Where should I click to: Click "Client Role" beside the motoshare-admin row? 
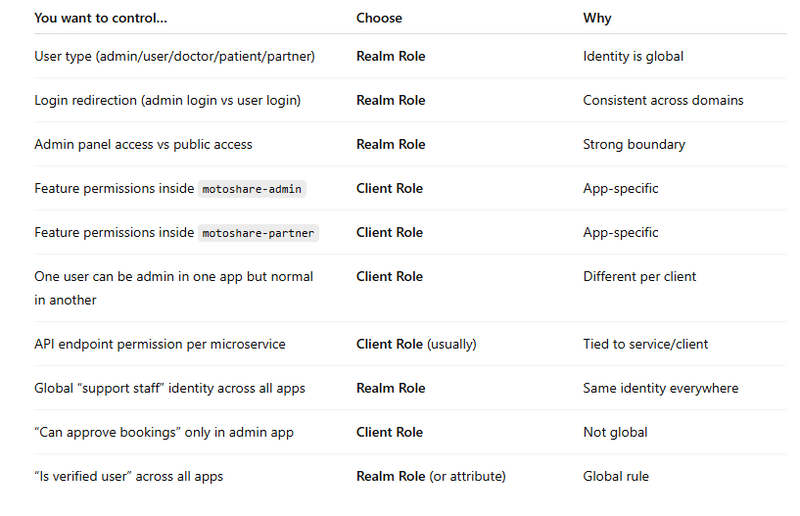389,188
